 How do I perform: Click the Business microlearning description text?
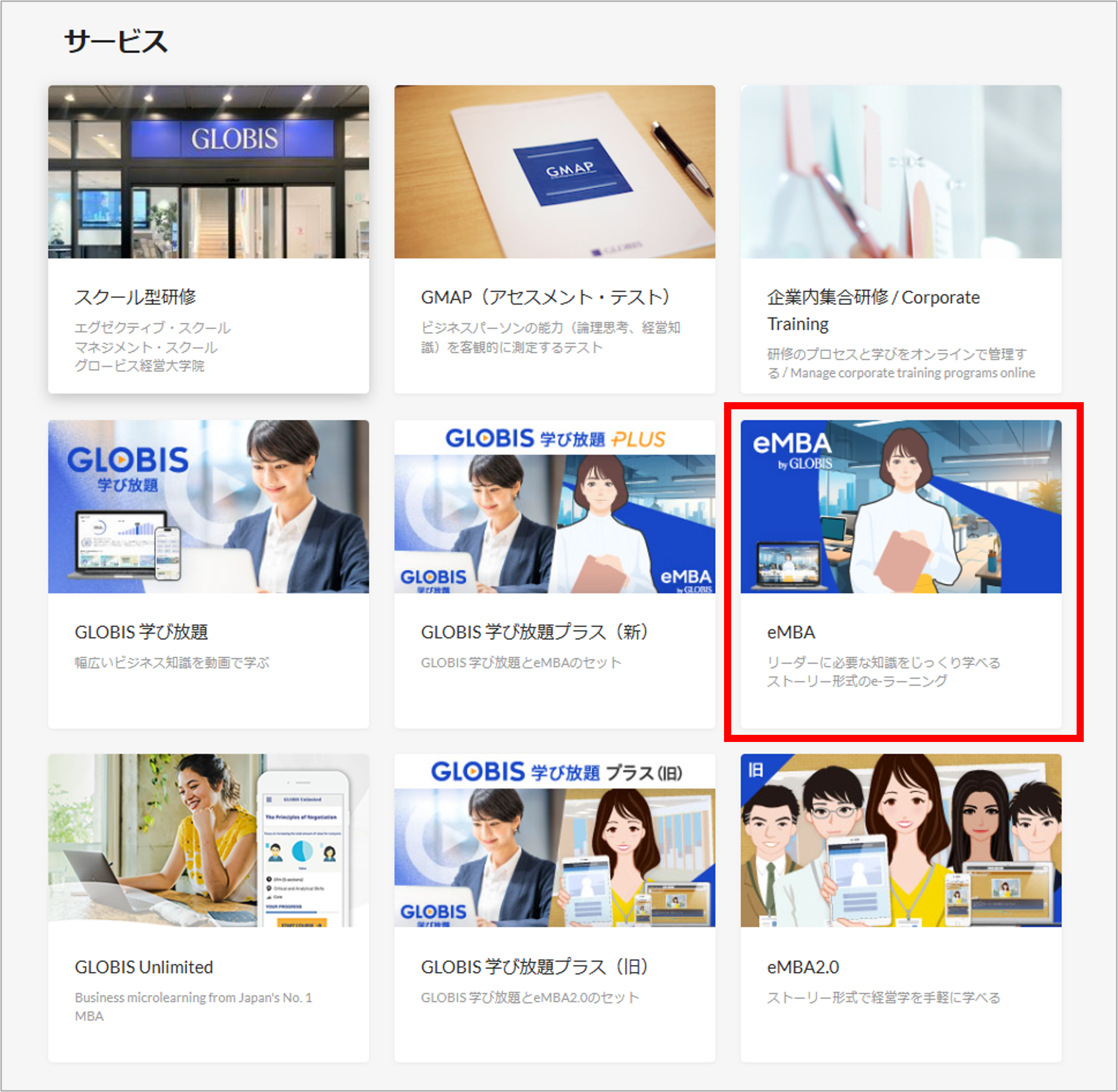tap(193, 1007)
